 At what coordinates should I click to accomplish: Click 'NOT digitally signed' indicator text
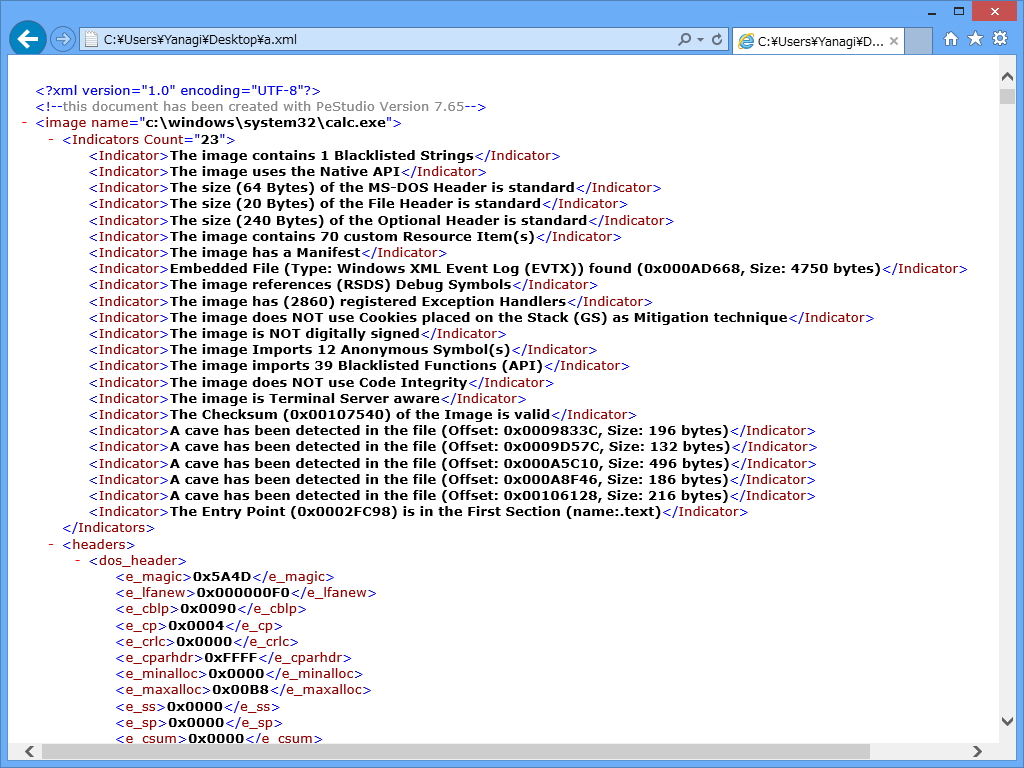point(295,334)
